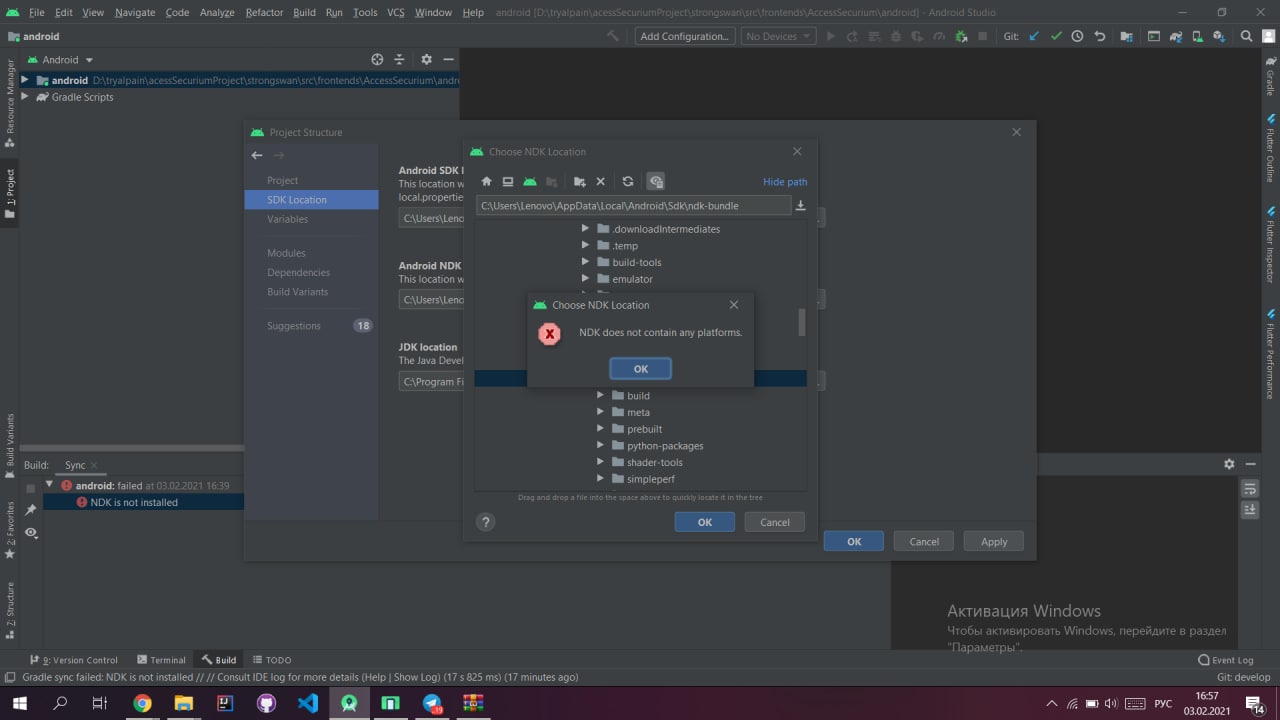The image size is (1280, 720).
Task: Click the delete X icon in chooser toolbar
Action: point(600,182)
